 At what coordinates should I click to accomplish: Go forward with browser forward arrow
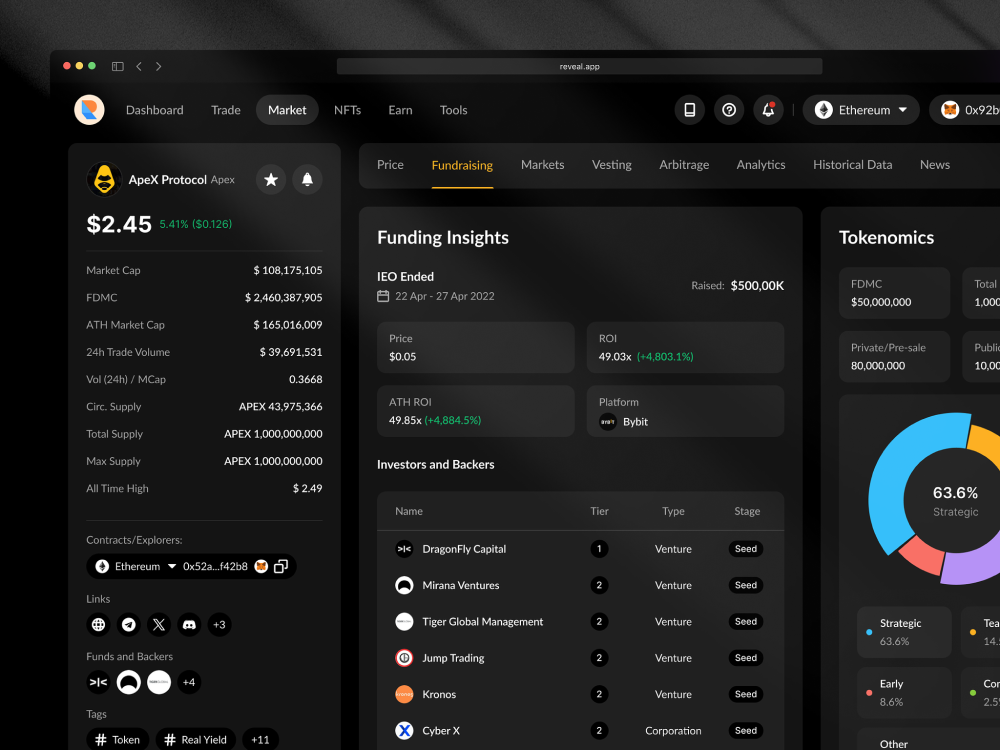pos(158,66)
